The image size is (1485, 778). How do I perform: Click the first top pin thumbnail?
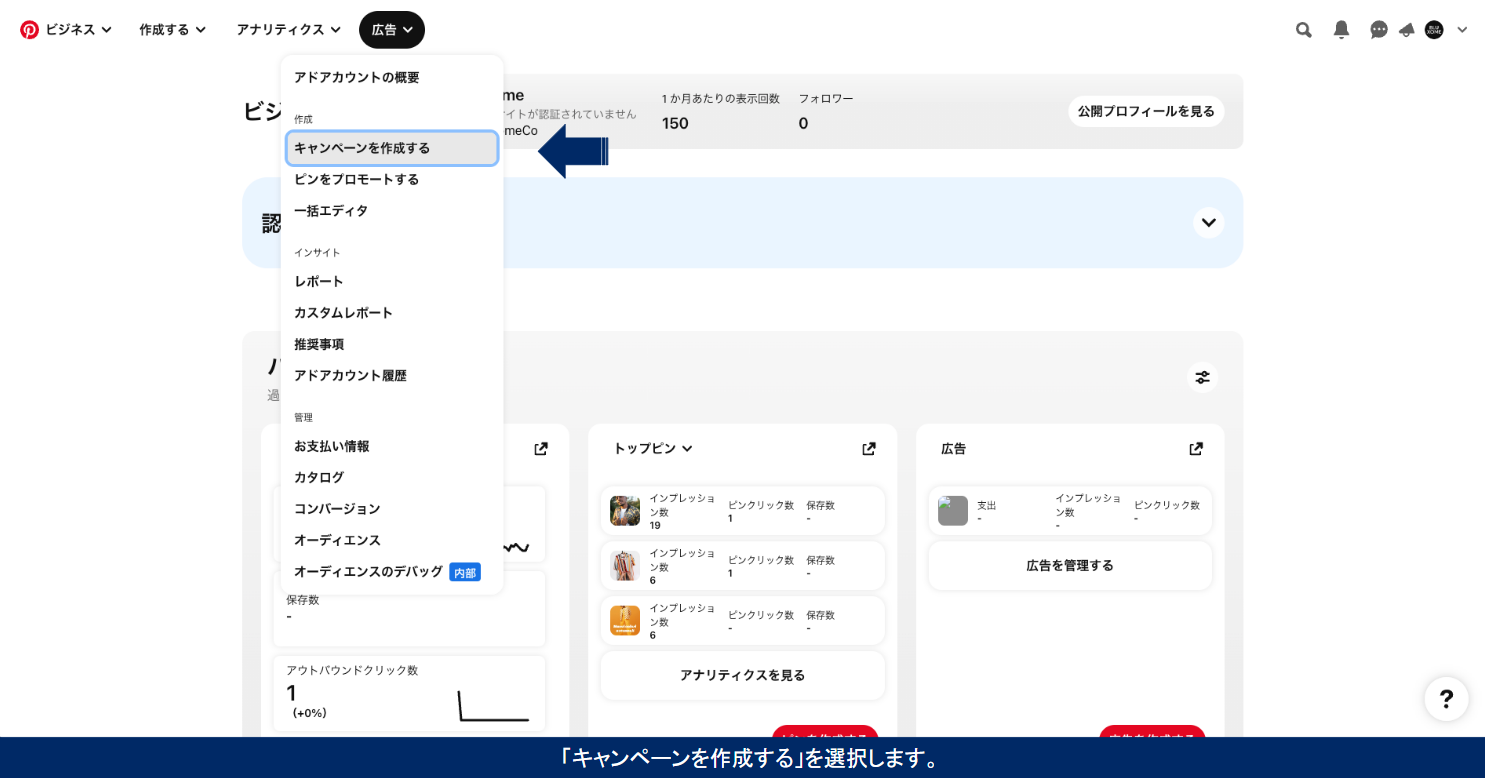point(625,511)
